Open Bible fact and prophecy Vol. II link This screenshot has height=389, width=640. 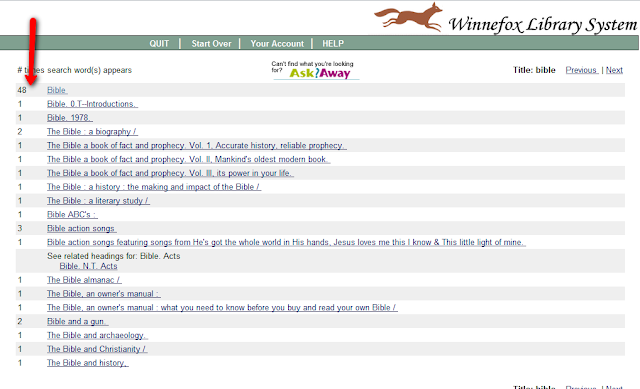coord(188,160)
